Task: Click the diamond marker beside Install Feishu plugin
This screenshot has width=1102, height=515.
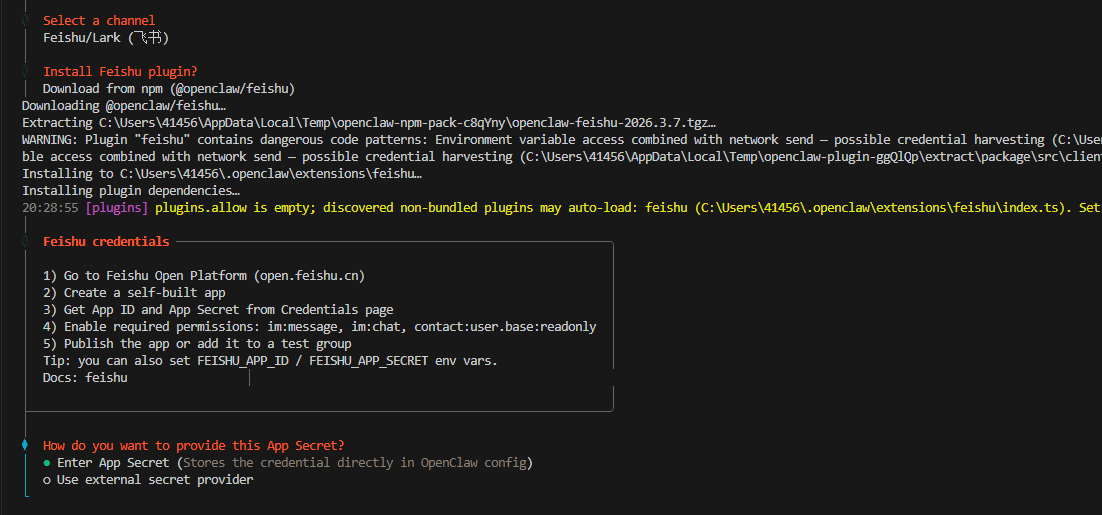Action: (25, 71)
